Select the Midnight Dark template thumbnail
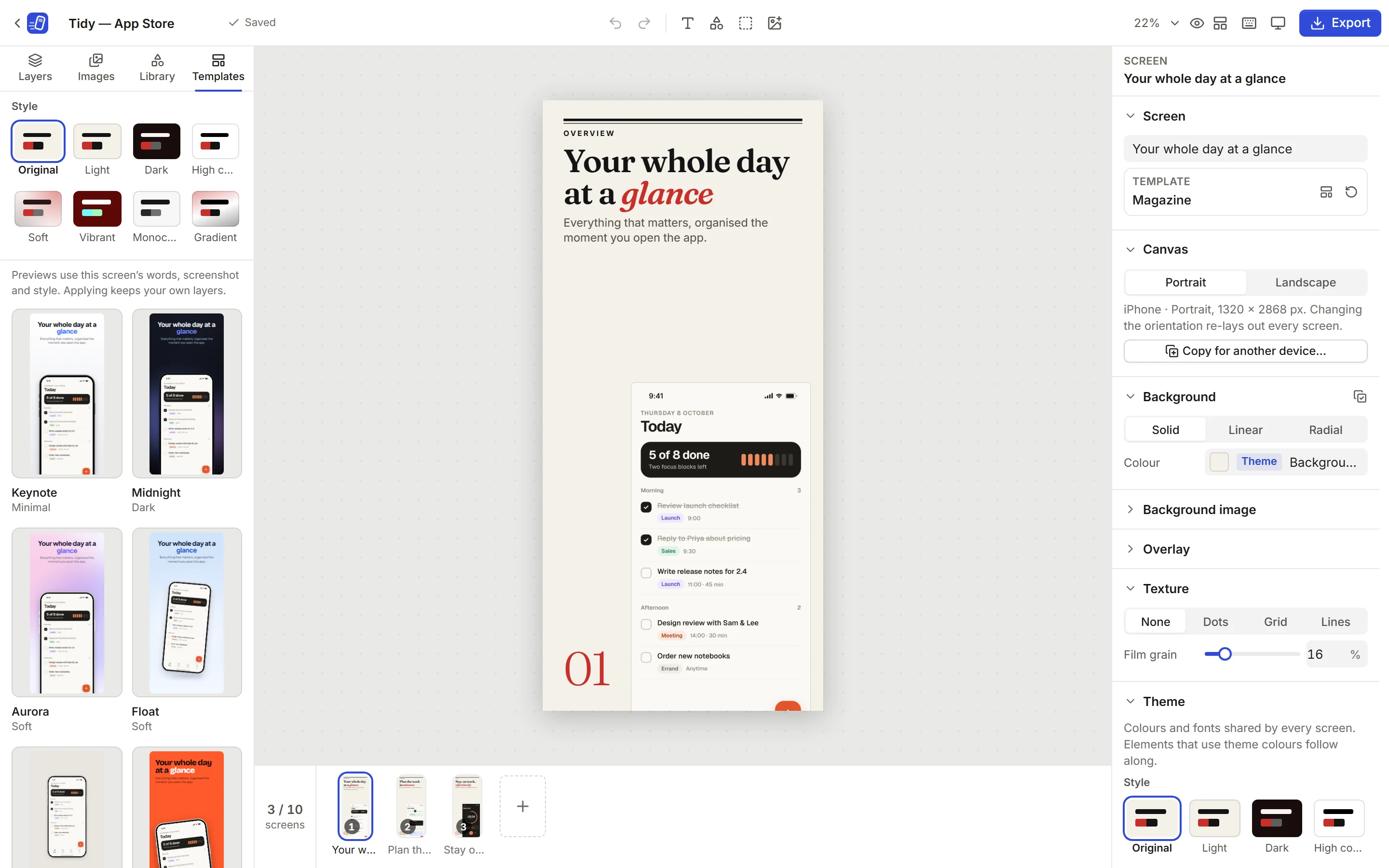 [187, 393]
